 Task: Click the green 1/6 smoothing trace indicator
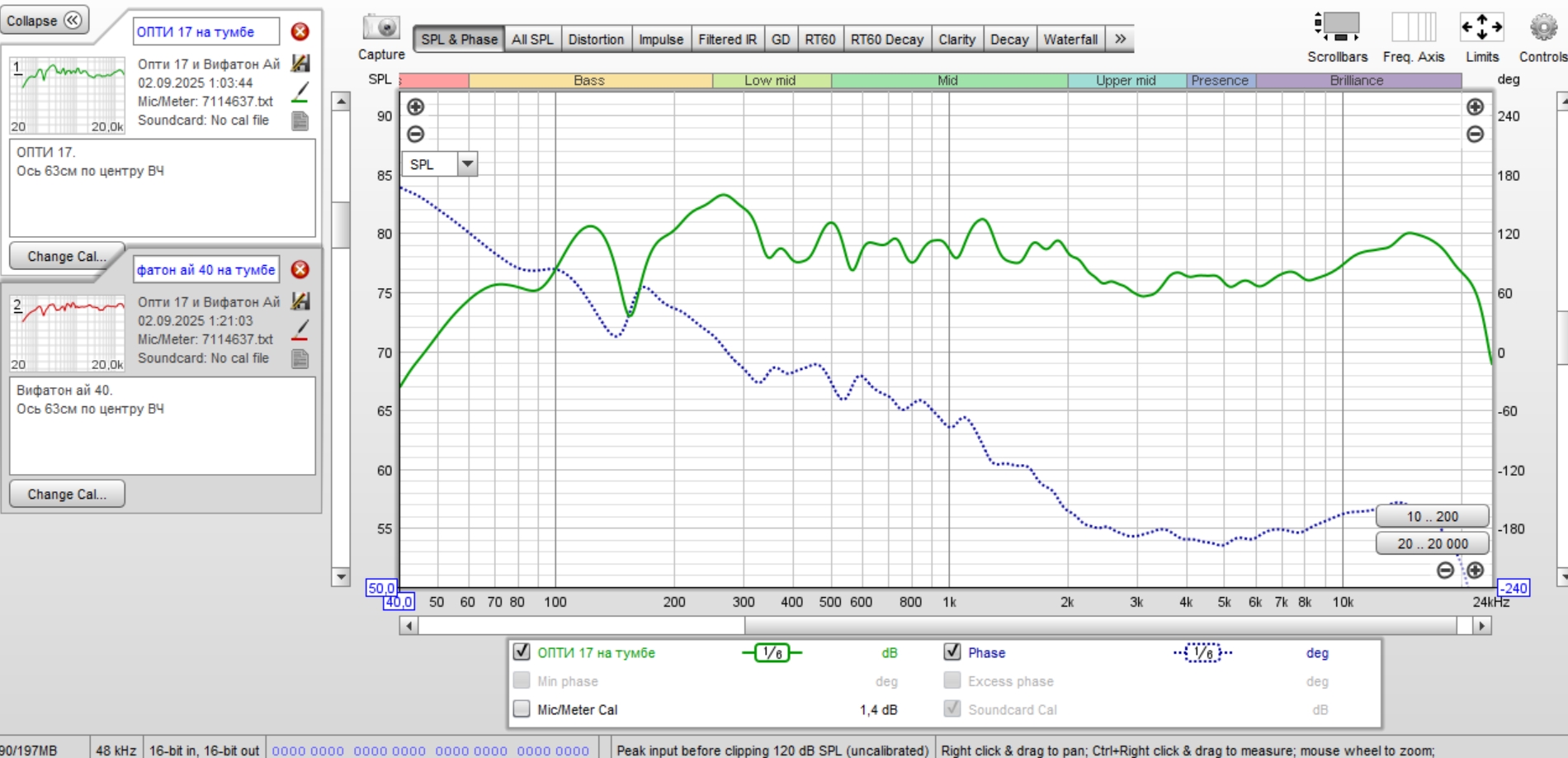pyautogui.click(x=772, y=653)
